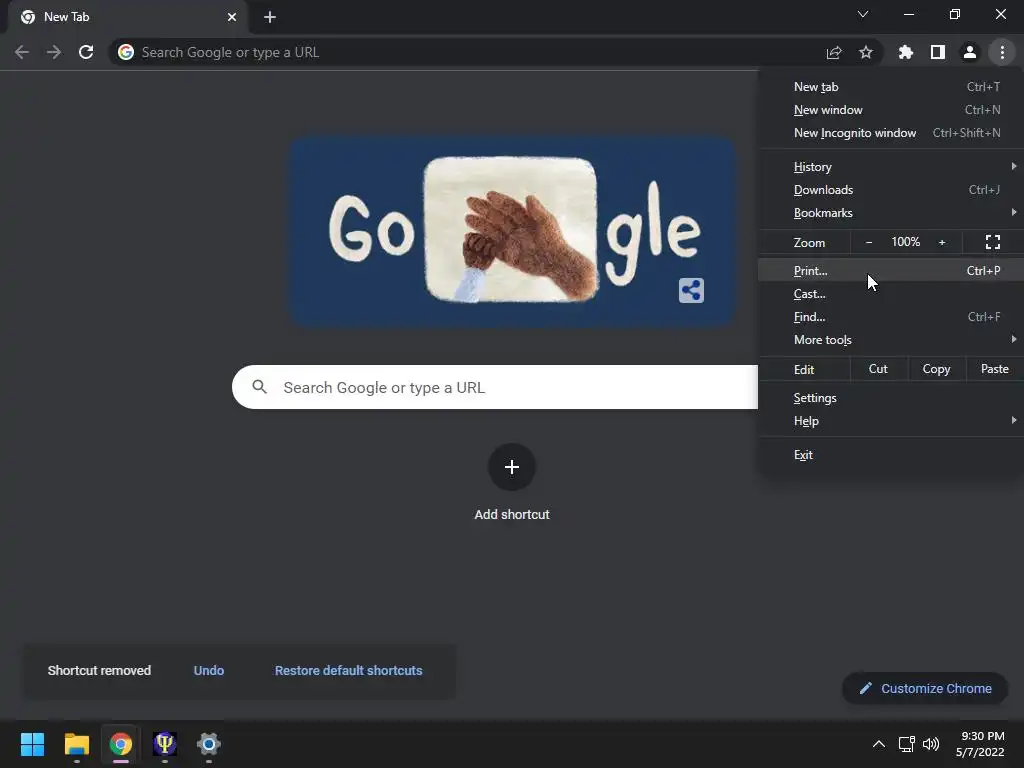Open Customize Chrome button
Screen dimensions: 1024x768
pyautogui.click(x=925, y=688)
